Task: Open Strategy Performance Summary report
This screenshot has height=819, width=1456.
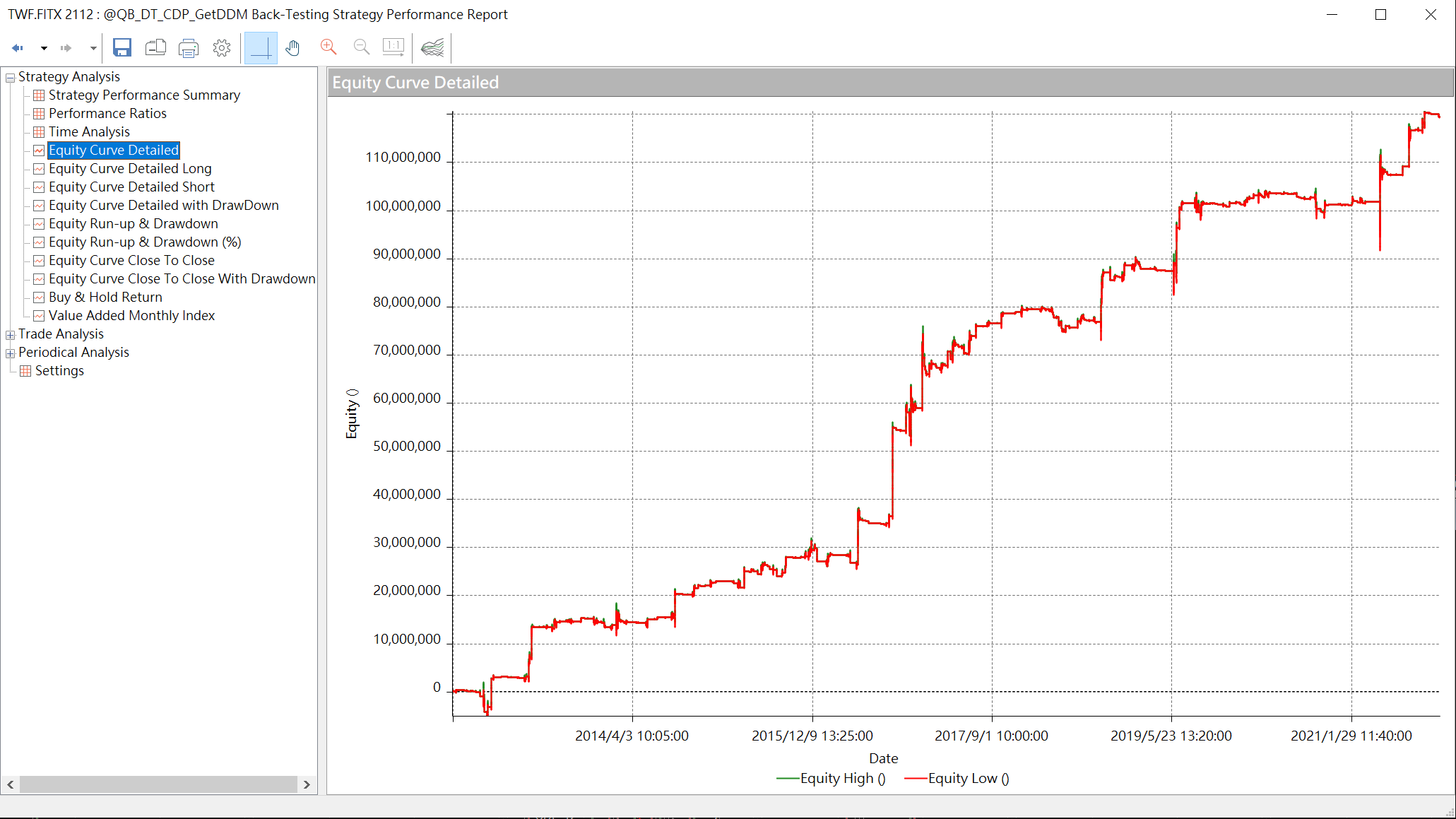Action: pyautogui.click(x=144, y=95)
